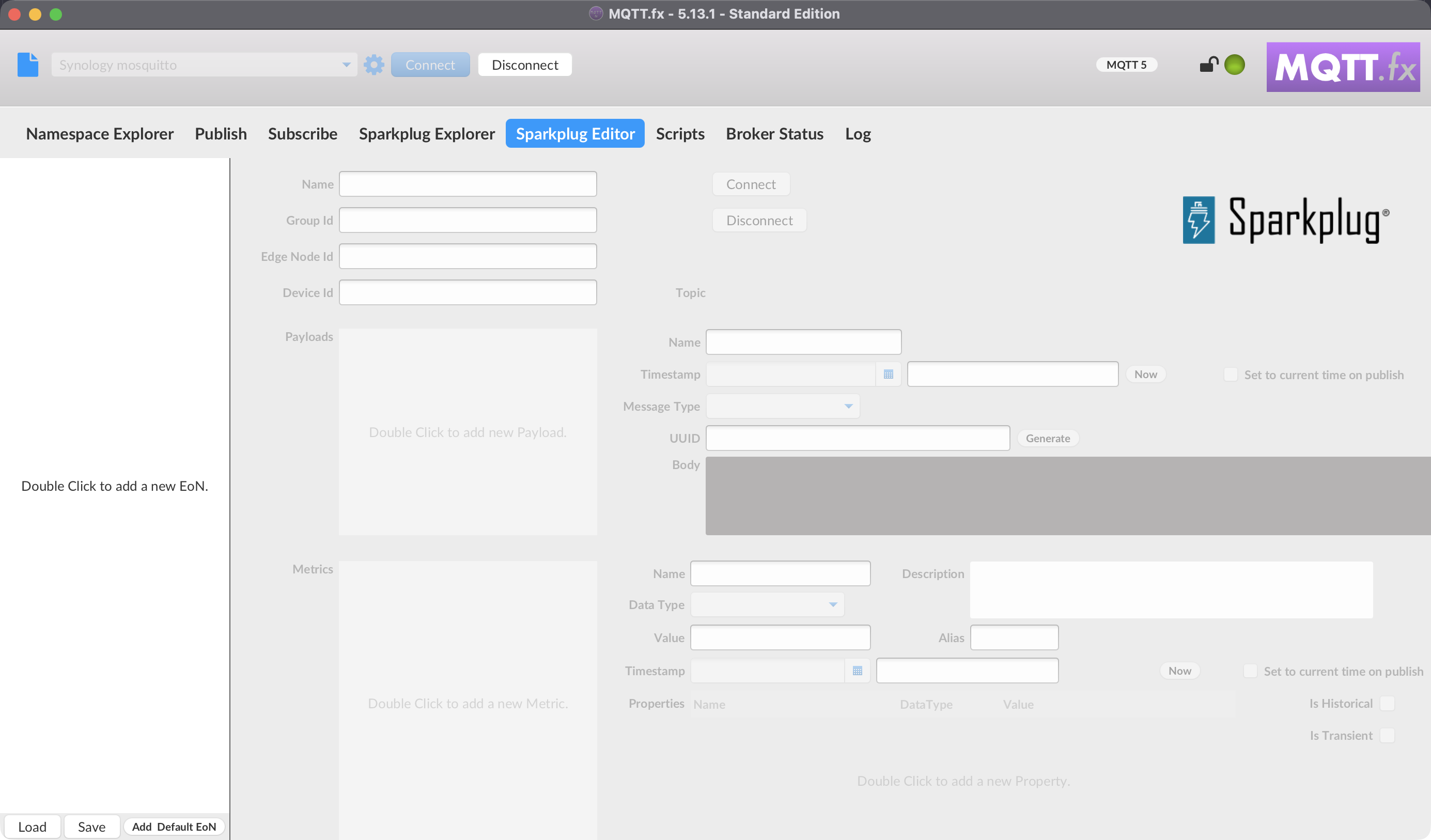Click the metric Description text area
Image resolution: width=1431 pixels, height=840 pixels.
point(1172,590)
